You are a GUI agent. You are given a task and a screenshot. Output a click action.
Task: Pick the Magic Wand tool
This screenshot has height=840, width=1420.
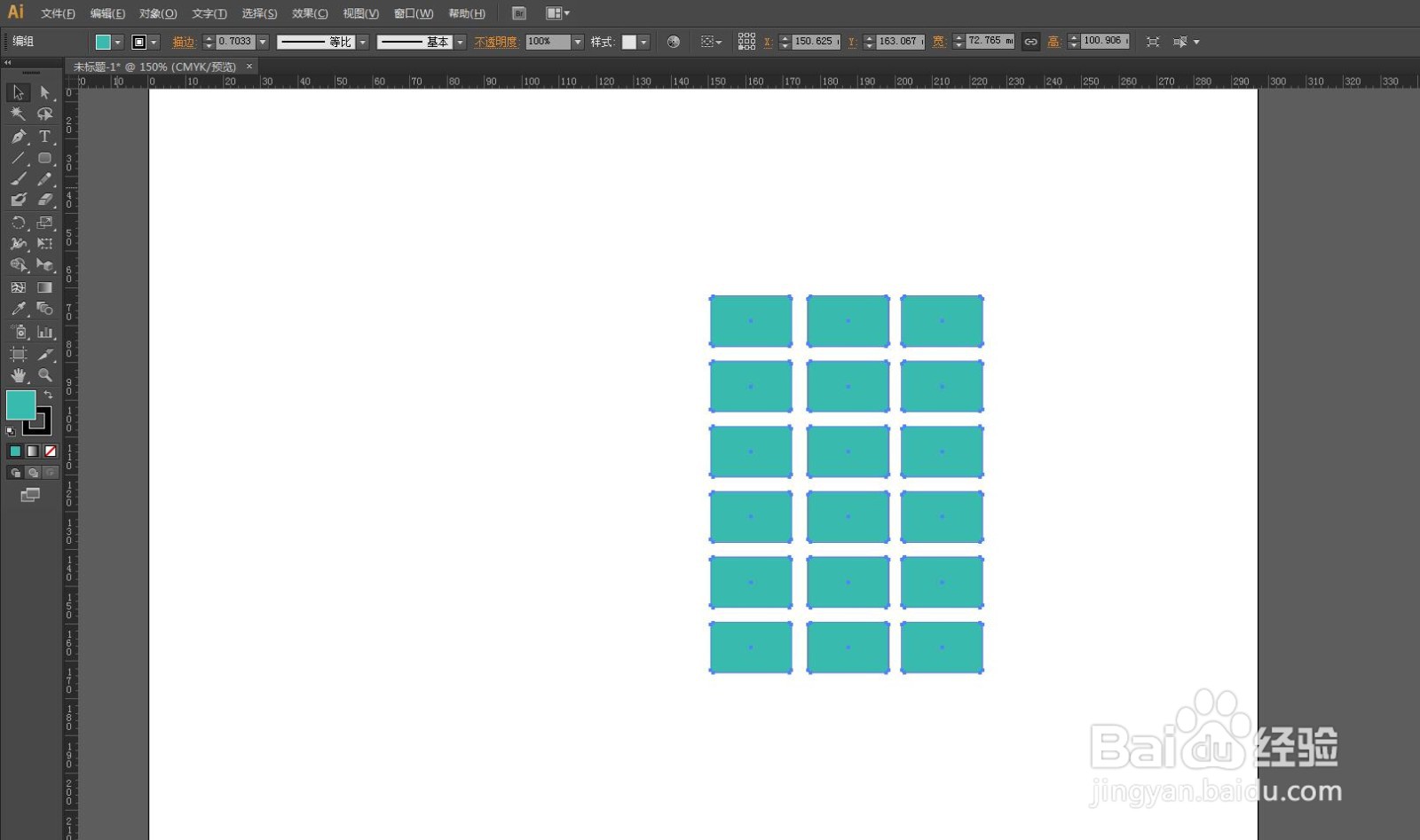[x=18, y=114]
